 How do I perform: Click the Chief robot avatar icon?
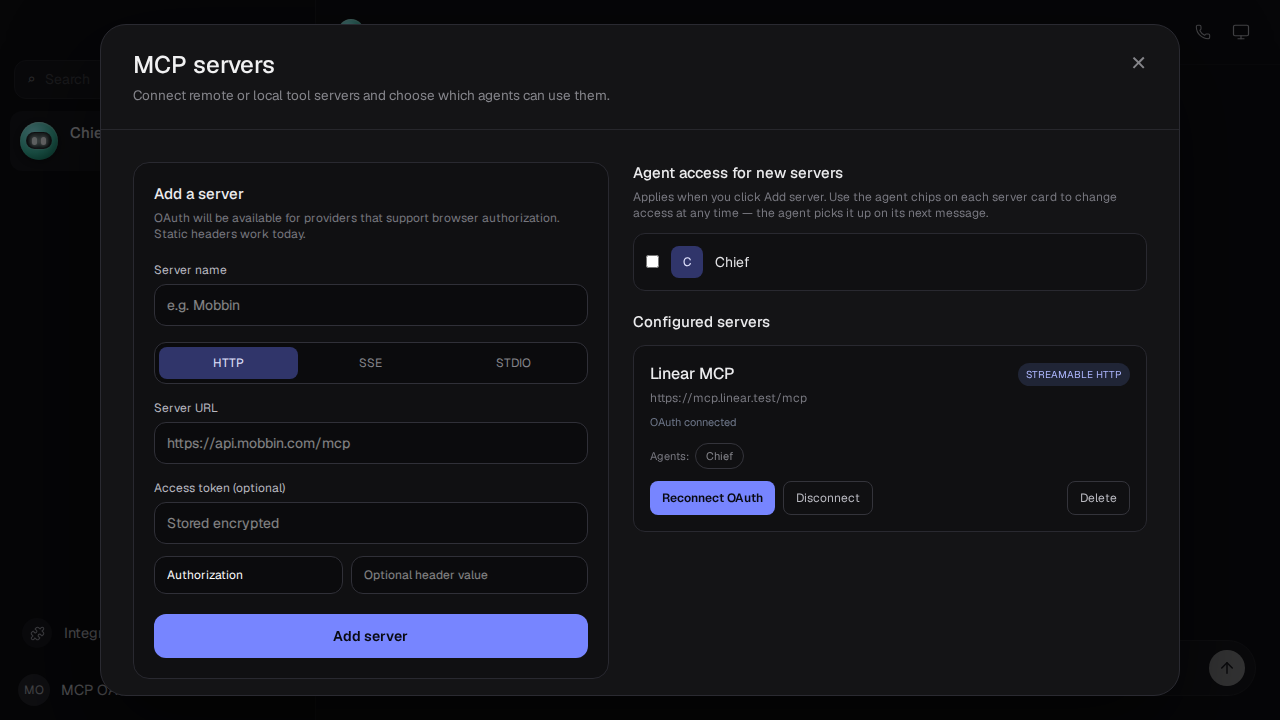tap(39, 141)
